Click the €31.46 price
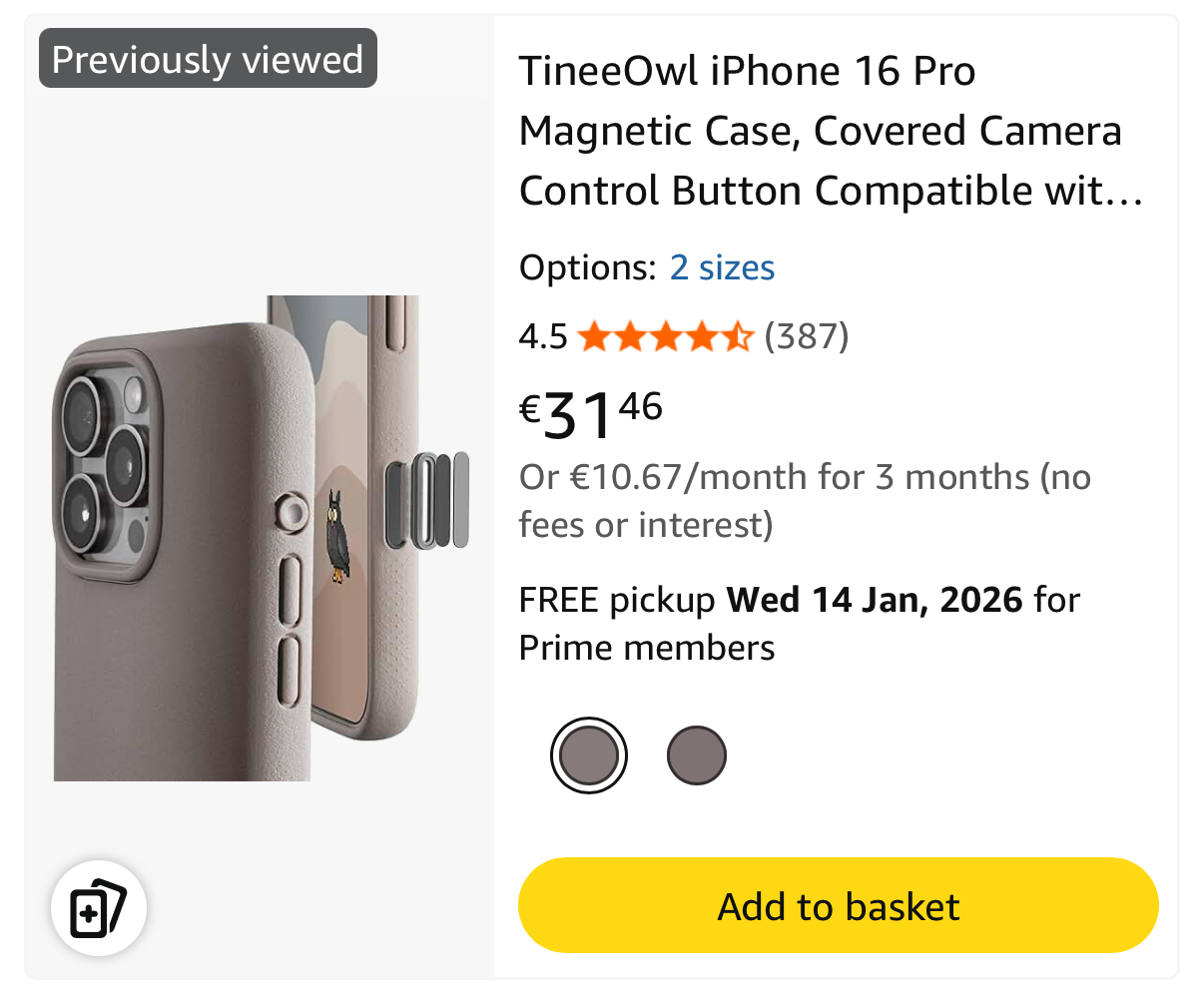Viewport: 1204px width, 993px height. point(590,414)
